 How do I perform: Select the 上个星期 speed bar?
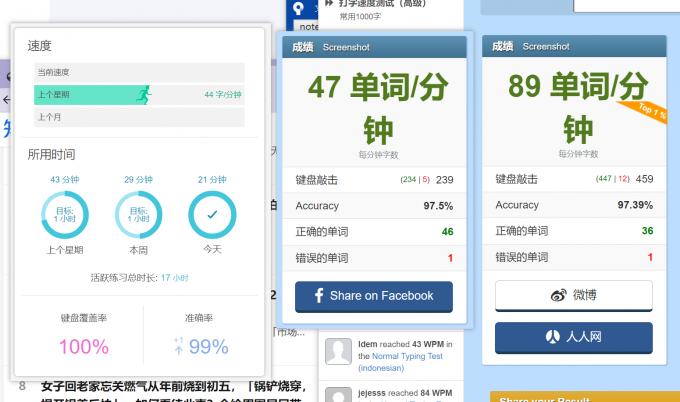pos(139,95)
